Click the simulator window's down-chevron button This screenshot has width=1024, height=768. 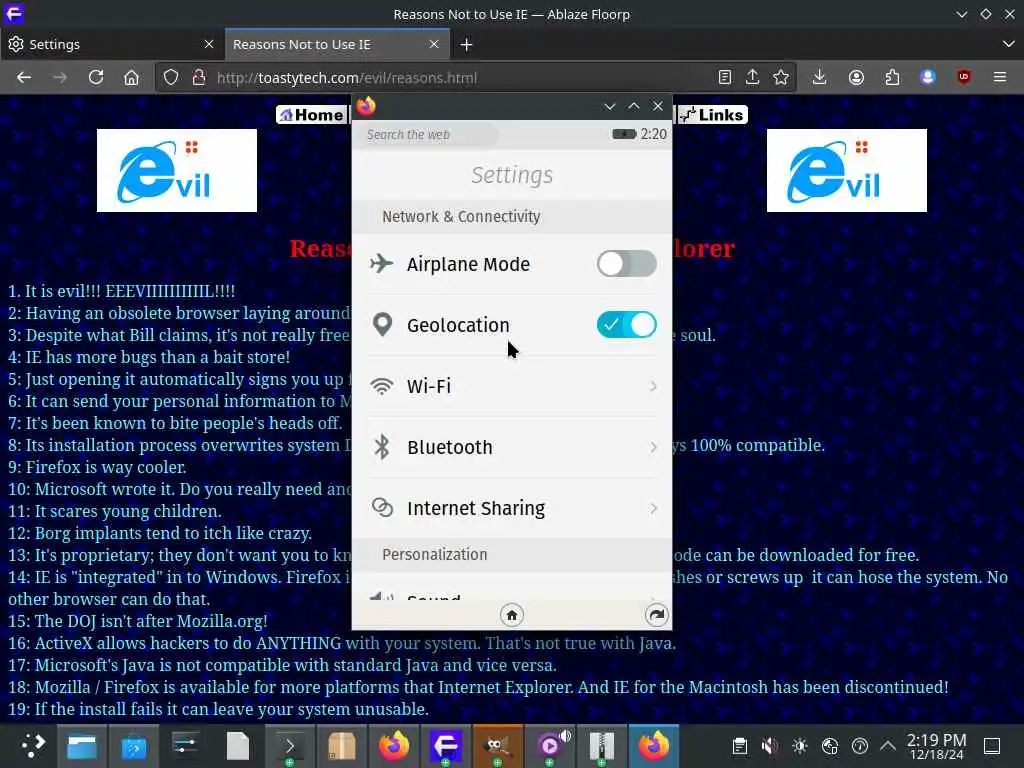click(x=610, y=106)
